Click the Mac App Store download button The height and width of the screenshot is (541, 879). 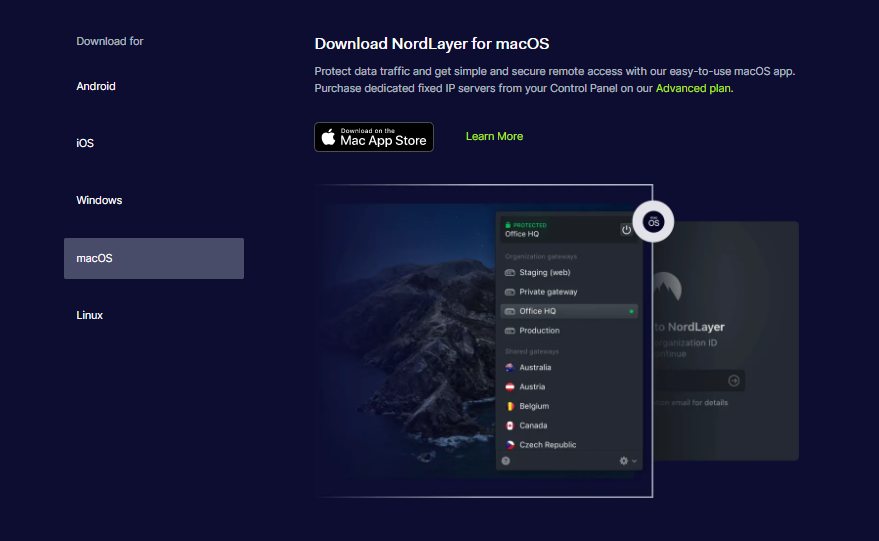tap(374, 137)
